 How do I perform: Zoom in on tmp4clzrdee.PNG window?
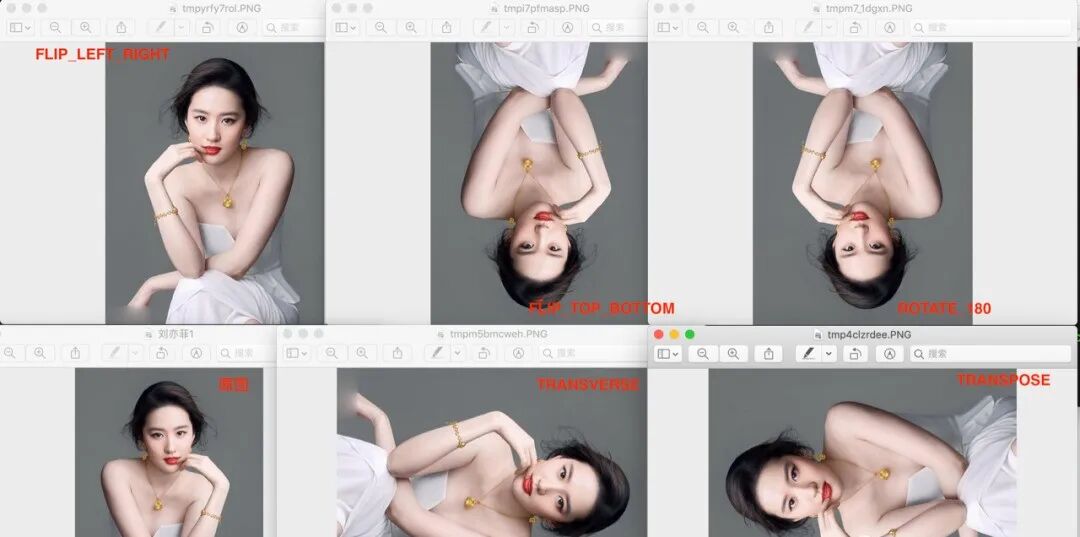pos(733,354)
